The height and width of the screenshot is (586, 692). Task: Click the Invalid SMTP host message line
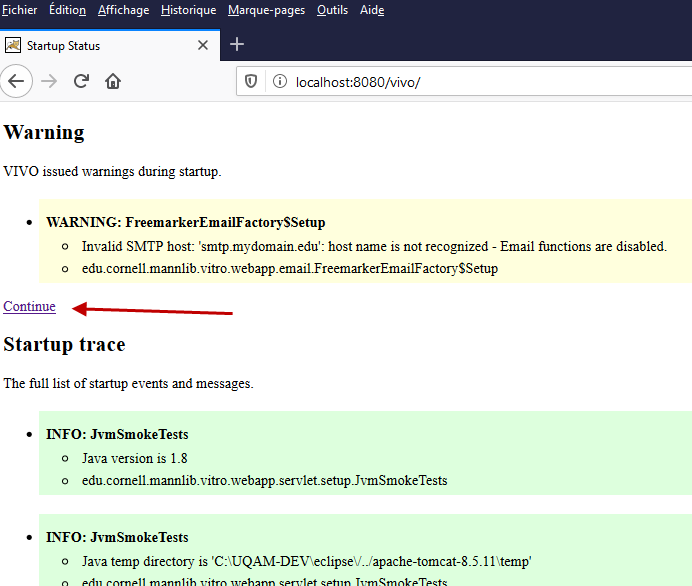(x=374, y=246)
